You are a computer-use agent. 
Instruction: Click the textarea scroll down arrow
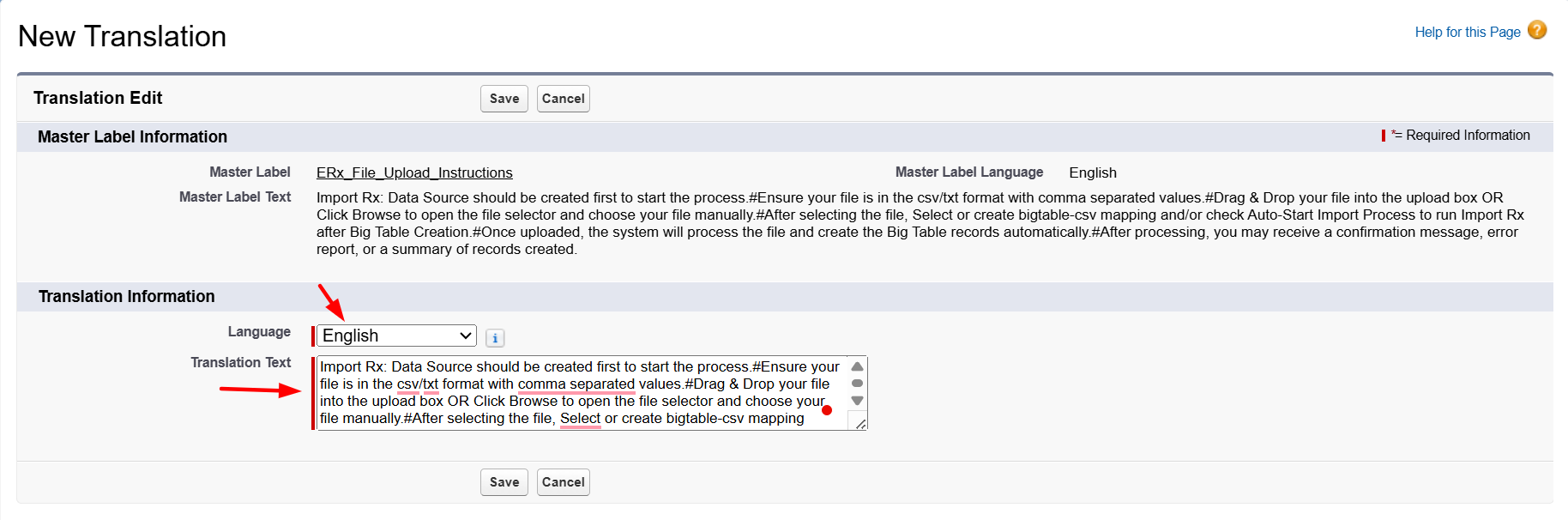857,401
